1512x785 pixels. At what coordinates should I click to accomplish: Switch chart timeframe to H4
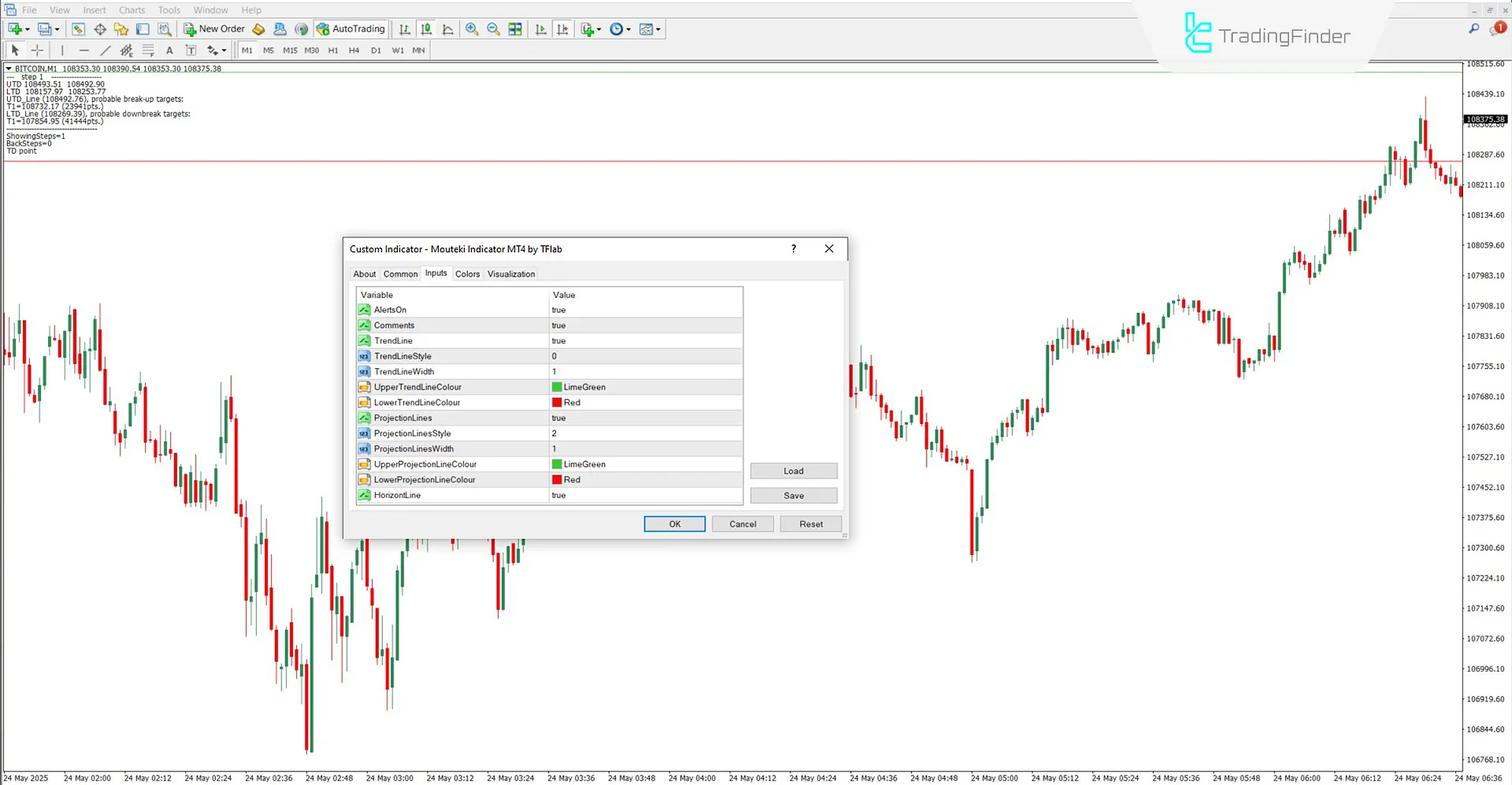tap(354, 50)
